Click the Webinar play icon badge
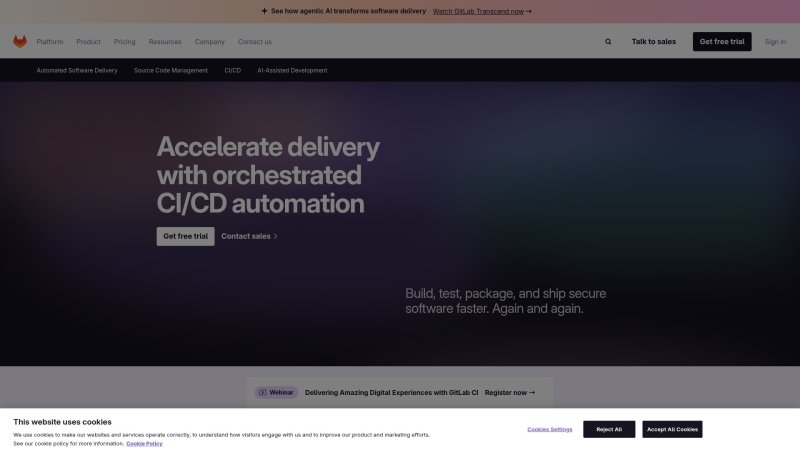This screenshot has height=450, width=800. [276, 392]
